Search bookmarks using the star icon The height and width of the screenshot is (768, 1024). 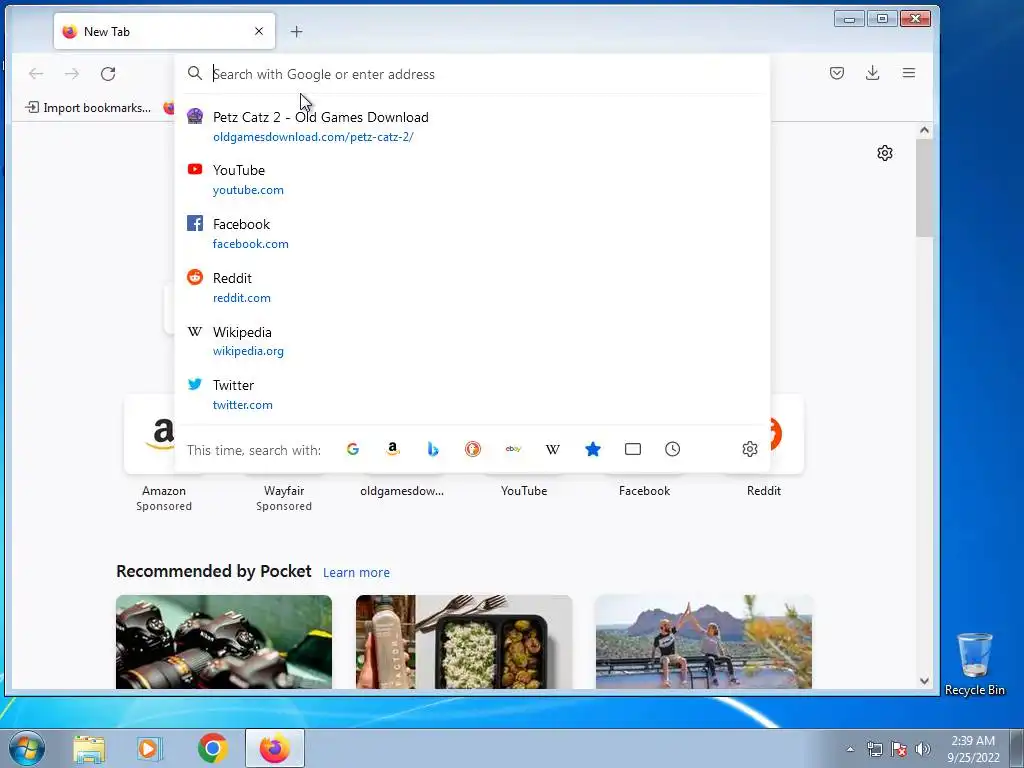[593, 449]
